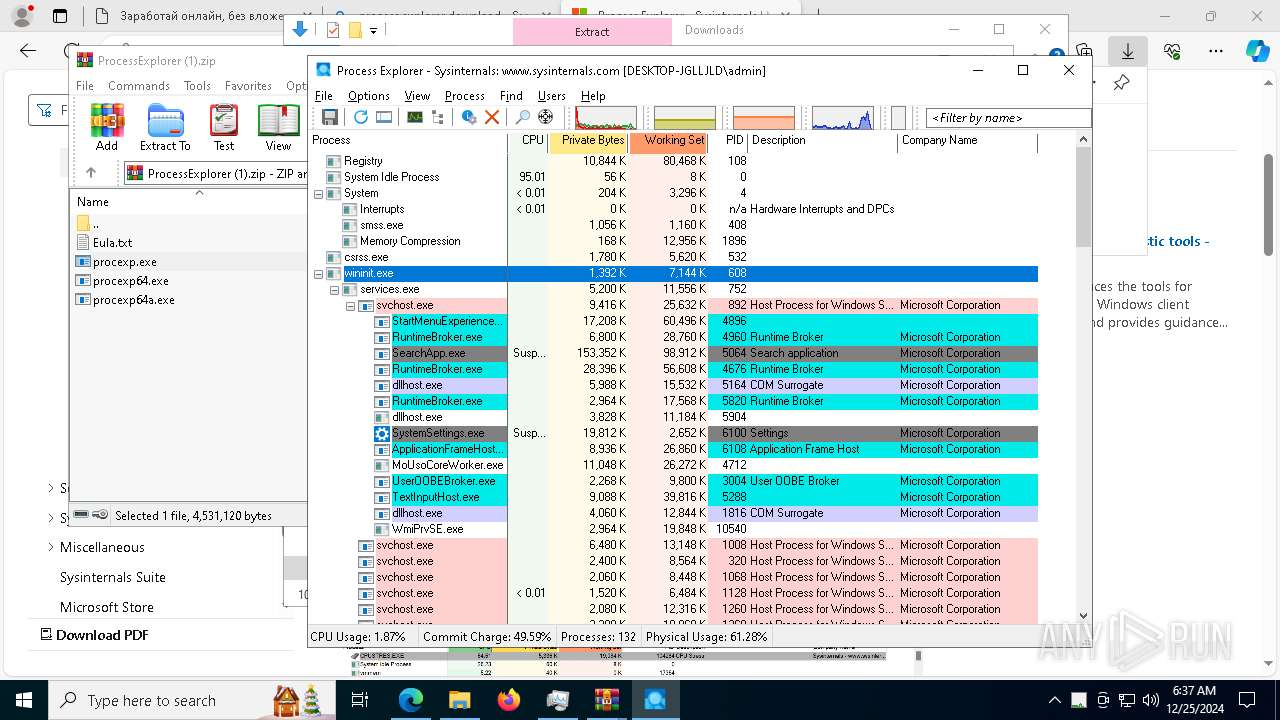Select the StartMenuExperience process row
The height and width of the screenshot is (720, 1280).
point(675,321)
